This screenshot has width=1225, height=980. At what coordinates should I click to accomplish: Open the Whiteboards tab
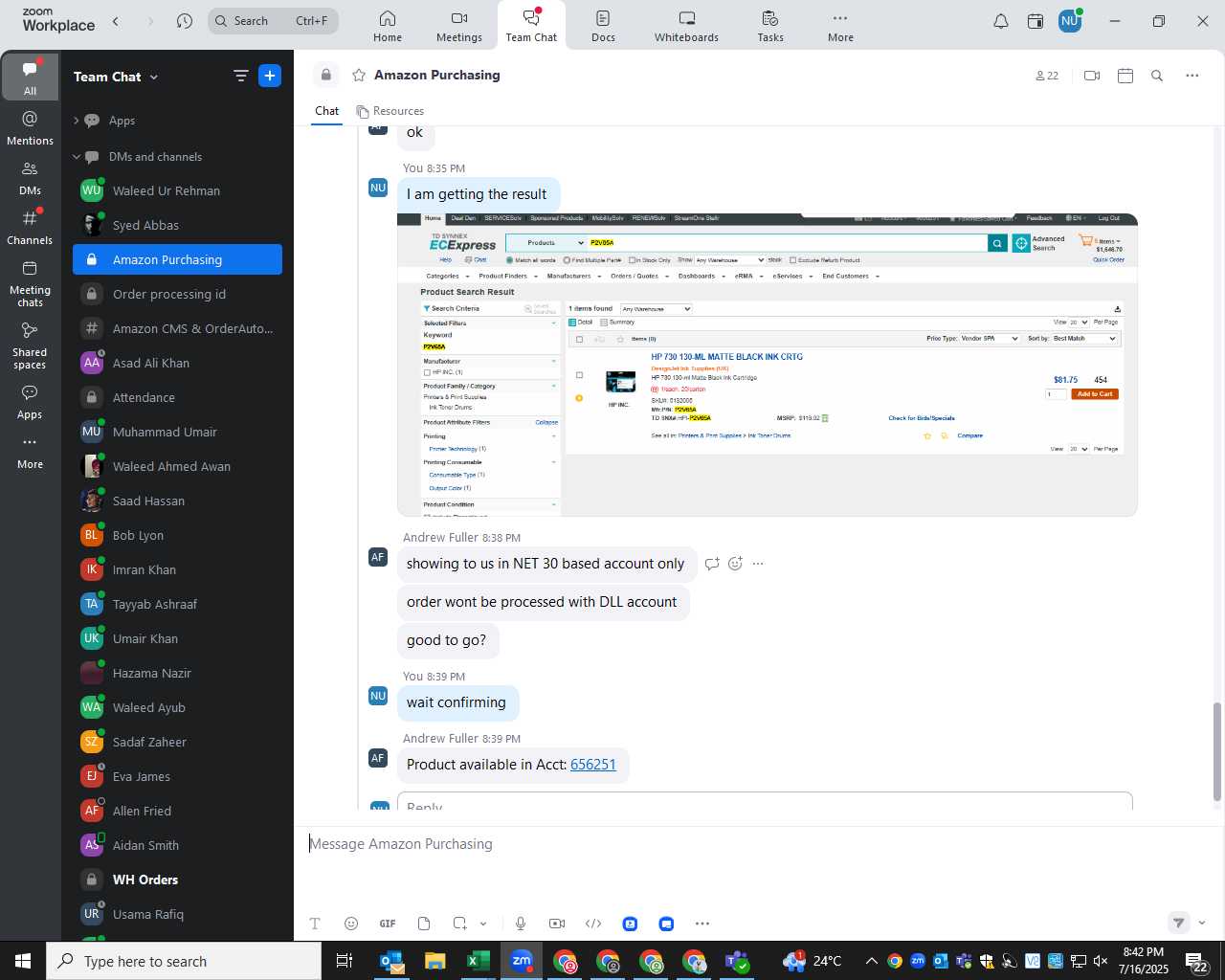(686, 26)
